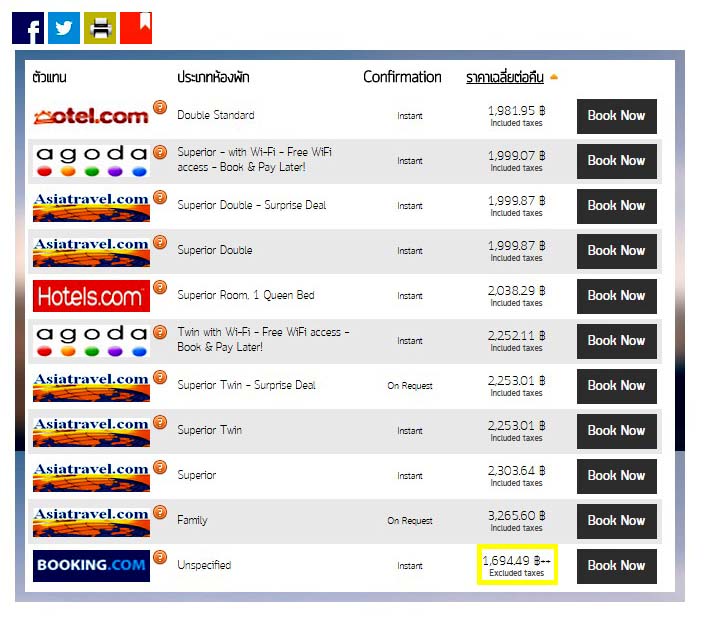
Task: Book Now for plain Superior Twin row
Action: click(616, 431)
